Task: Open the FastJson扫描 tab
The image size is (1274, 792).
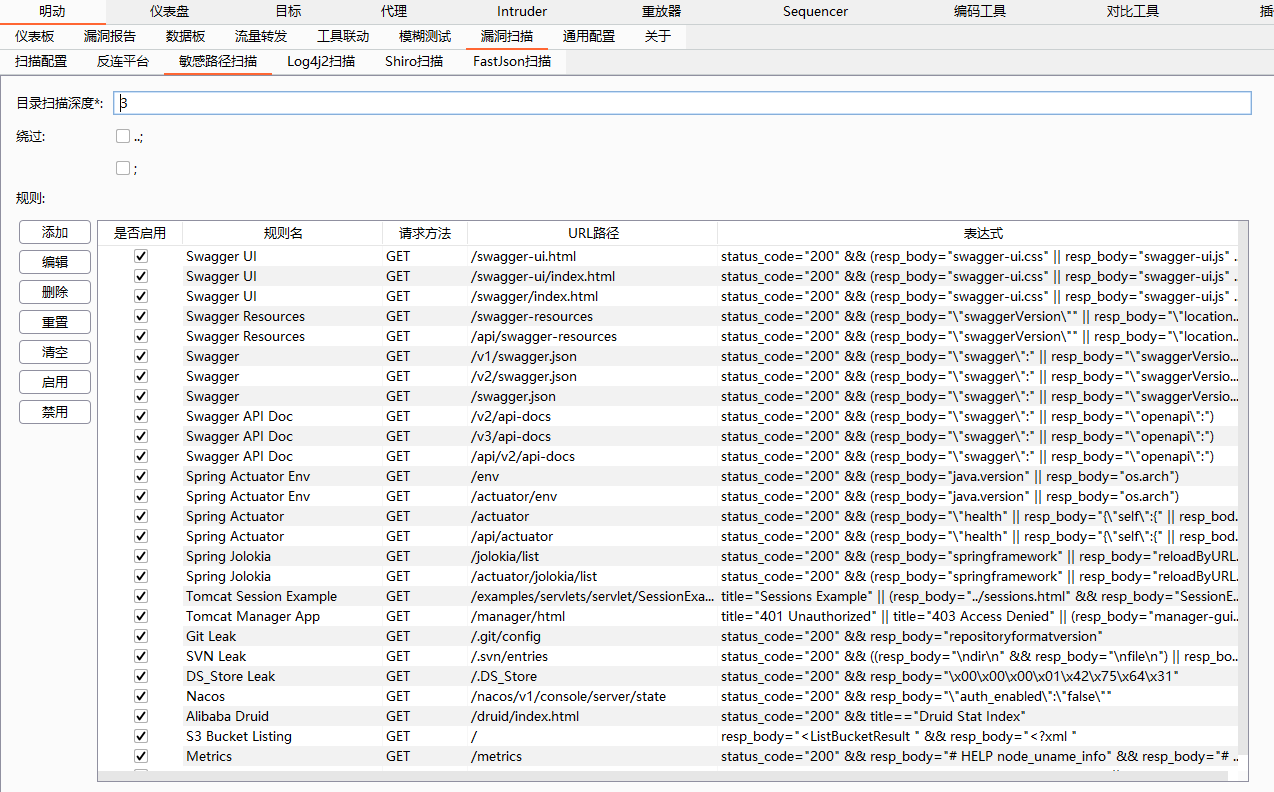Action: pyautogui.click(x=511, y=61)
